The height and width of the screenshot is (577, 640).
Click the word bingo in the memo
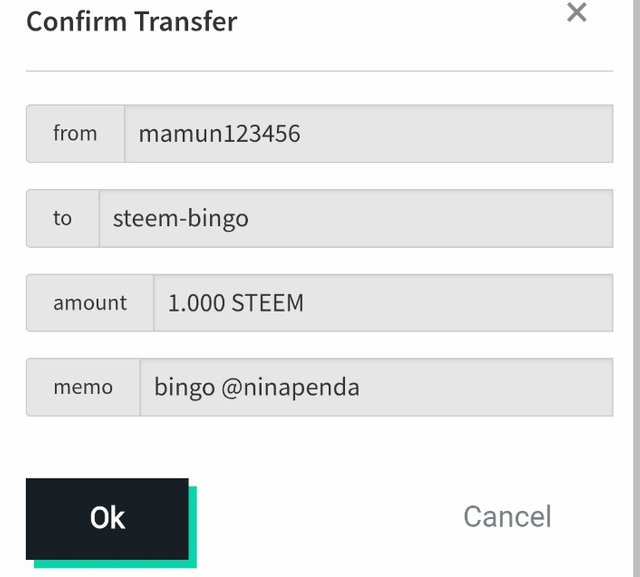[x=183, y=387]
